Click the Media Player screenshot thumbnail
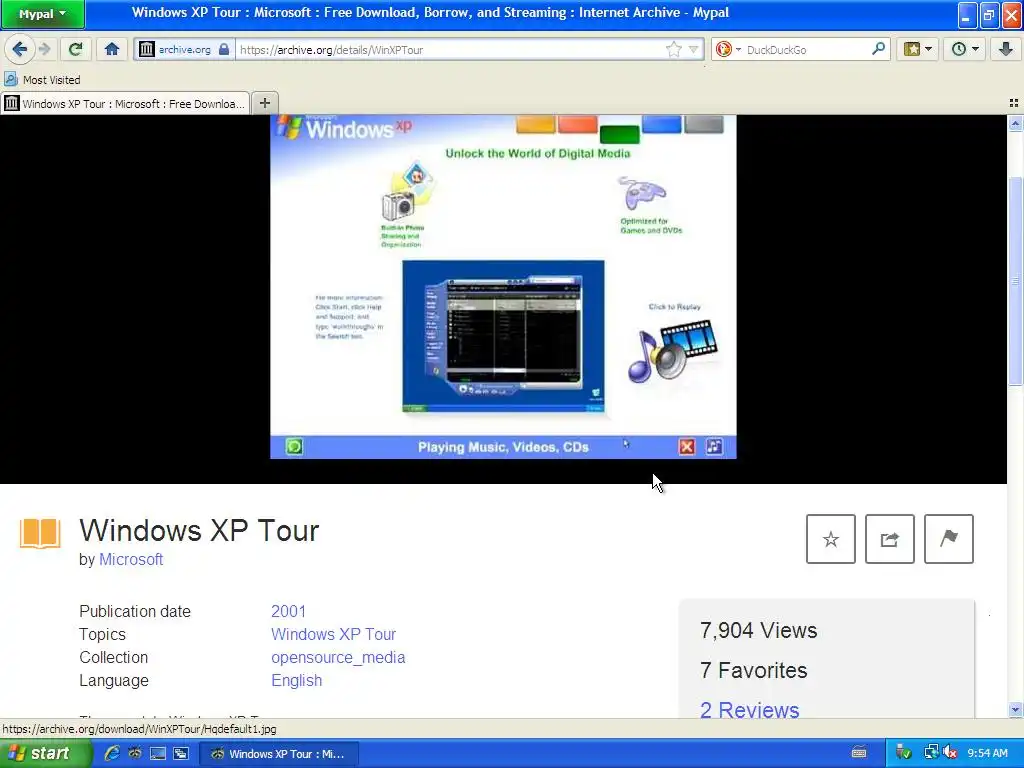Image resolution: width=1024 pixels, height=768 pixels. [x=503, y=336]
